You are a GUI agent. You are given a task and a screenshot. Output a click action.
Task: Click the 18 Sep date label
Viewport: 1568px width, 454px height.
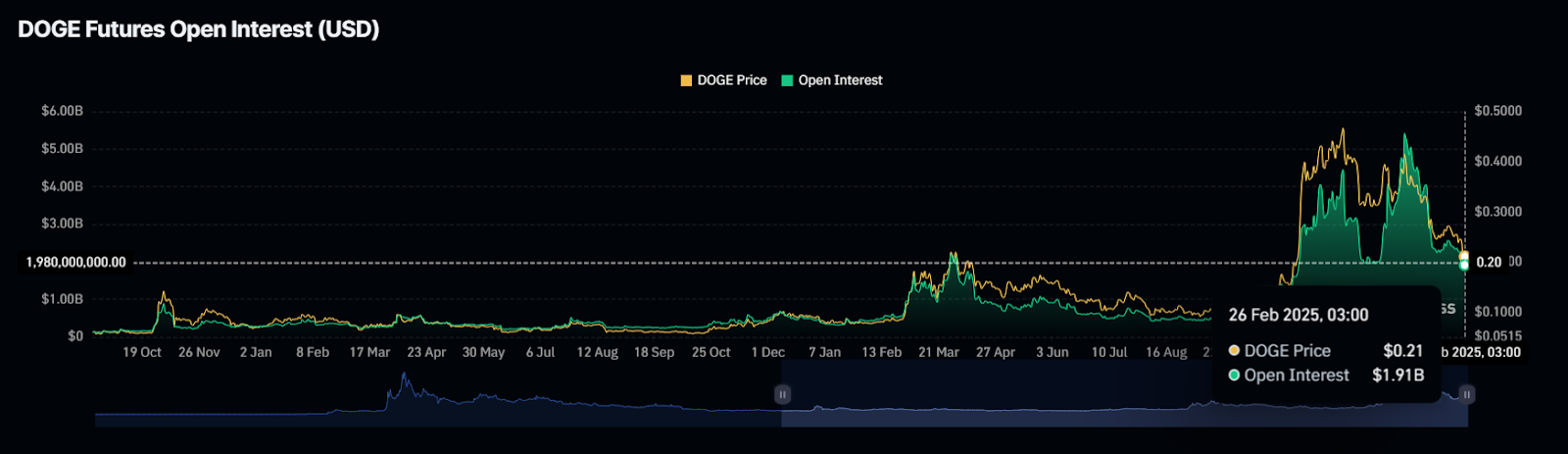pyautogui.click(x=654, y=352)
